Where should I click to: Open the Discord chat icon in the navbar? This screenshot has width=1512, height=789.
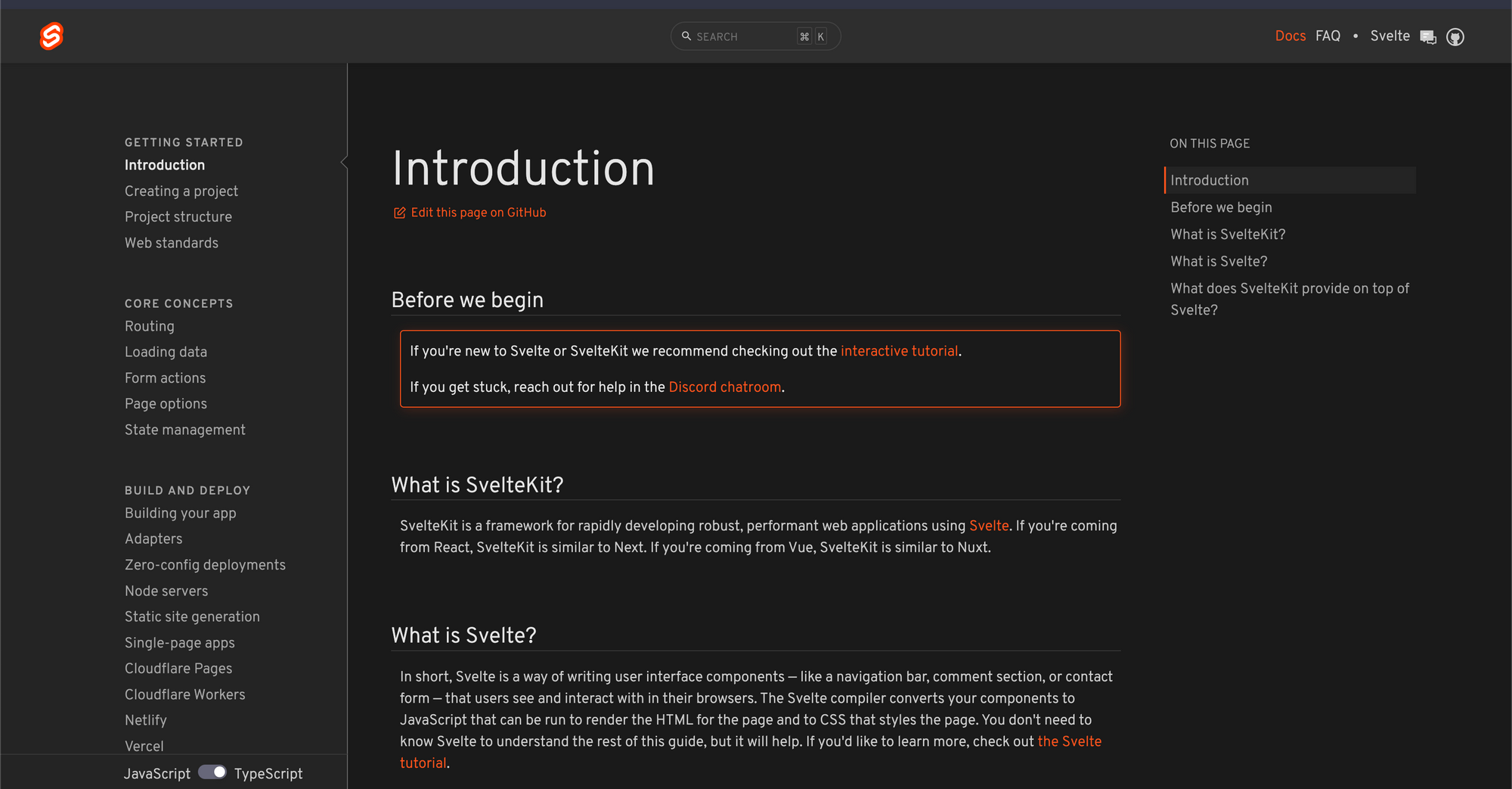click(1427, 37)
